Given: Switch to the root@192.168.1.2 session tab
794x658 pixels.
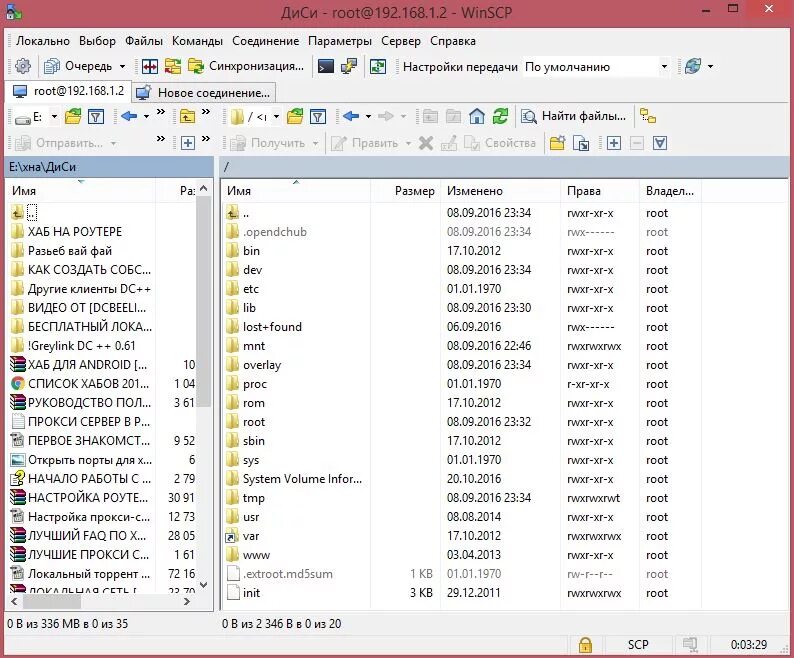Looking at the screenshot, I should point(68,91).
